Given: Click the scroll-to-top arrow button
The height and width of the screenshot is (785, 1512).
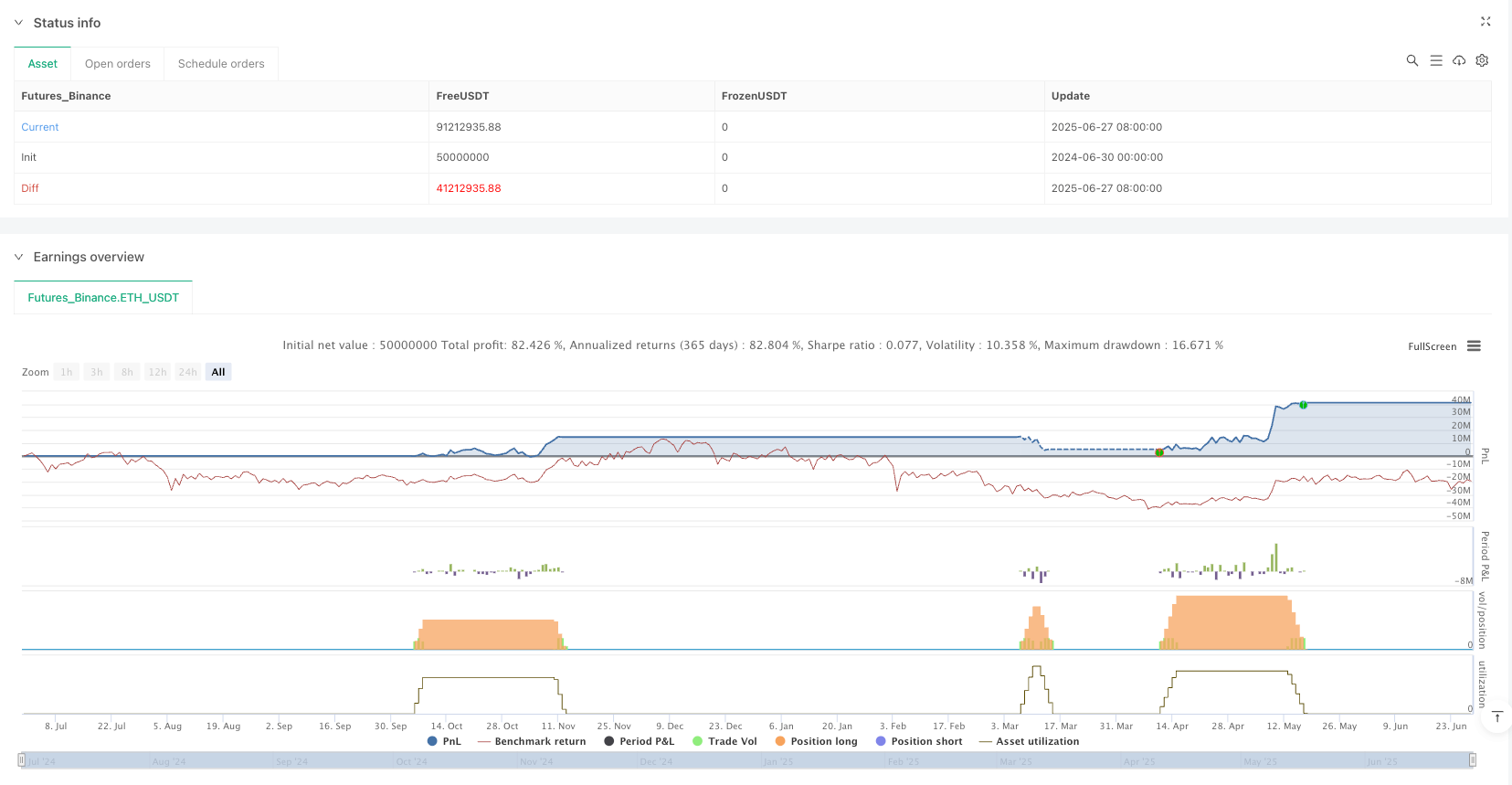Looking at the screenshot, I should point(1497,717).
